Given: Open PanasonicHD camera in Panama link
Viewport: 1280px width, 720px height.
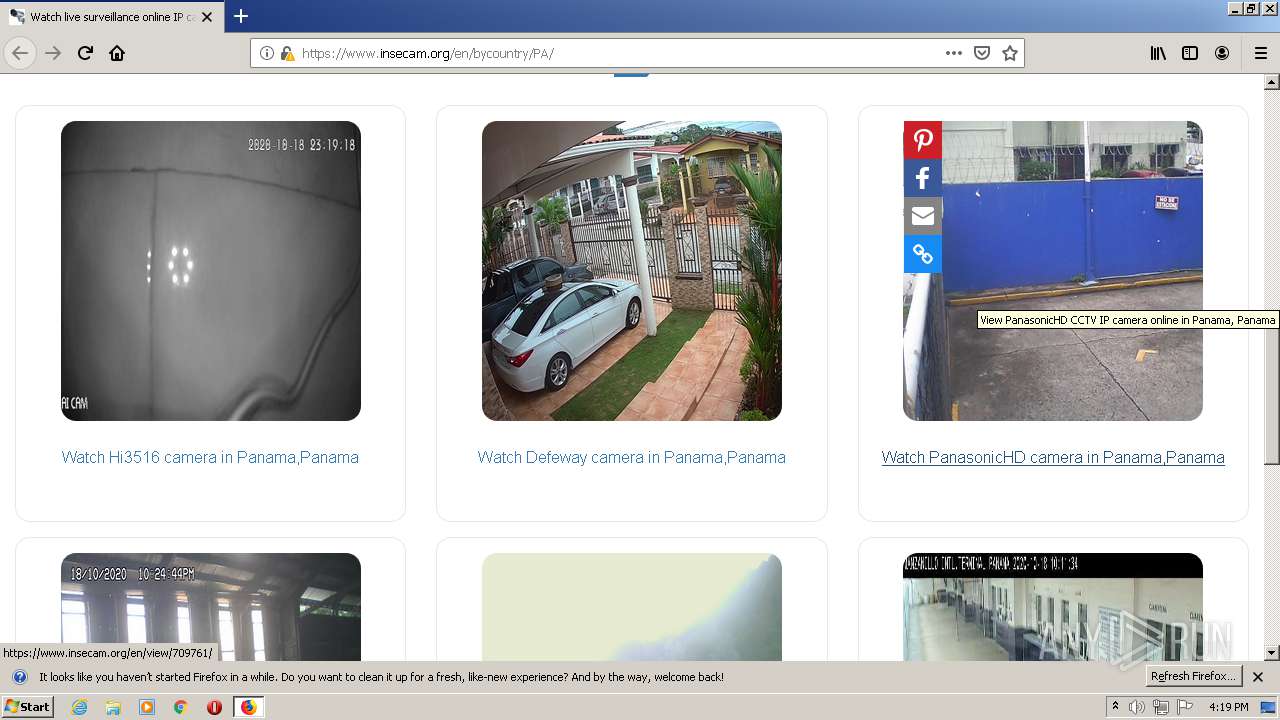Looking at the screenshot, I should coord(1053,457).
